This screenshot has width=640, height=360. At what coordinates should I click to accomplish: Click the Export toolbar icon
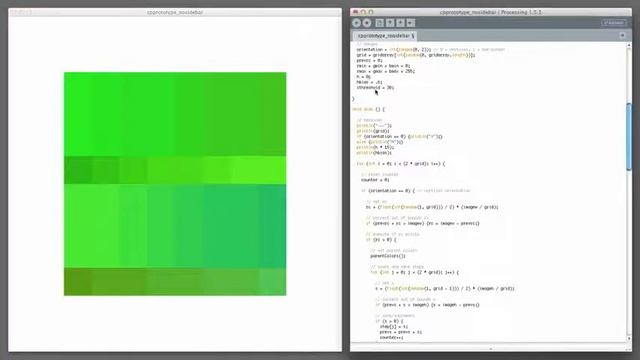[x=411, y=23]
